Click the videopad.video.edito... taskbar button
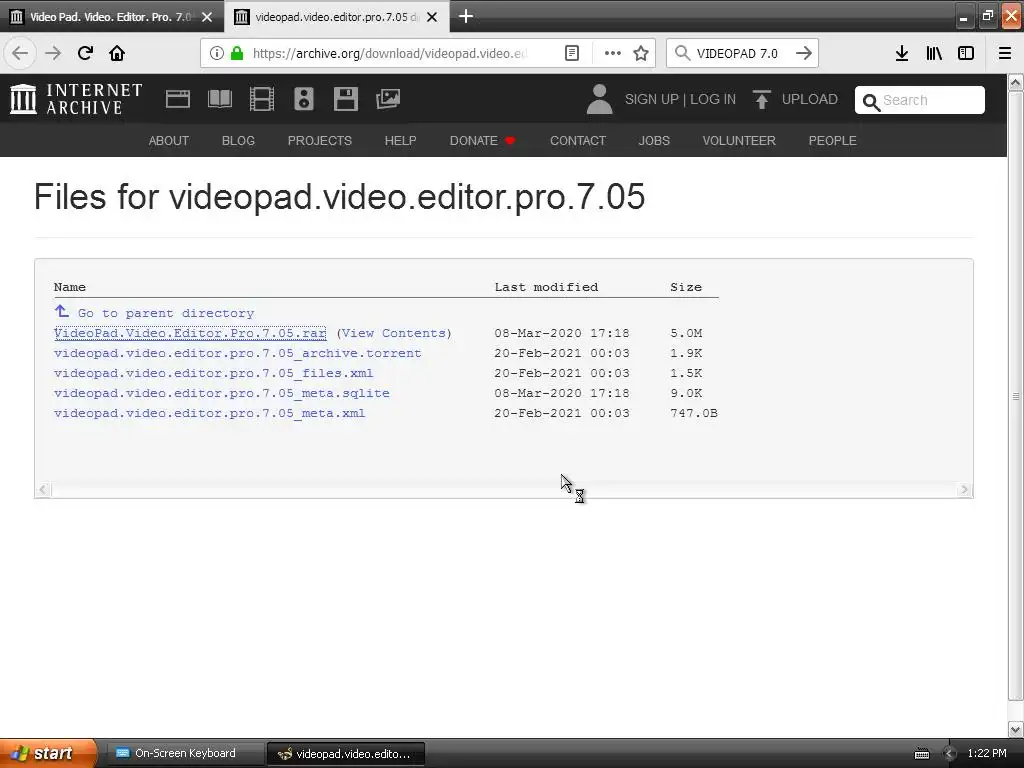 tap(345, 754)
